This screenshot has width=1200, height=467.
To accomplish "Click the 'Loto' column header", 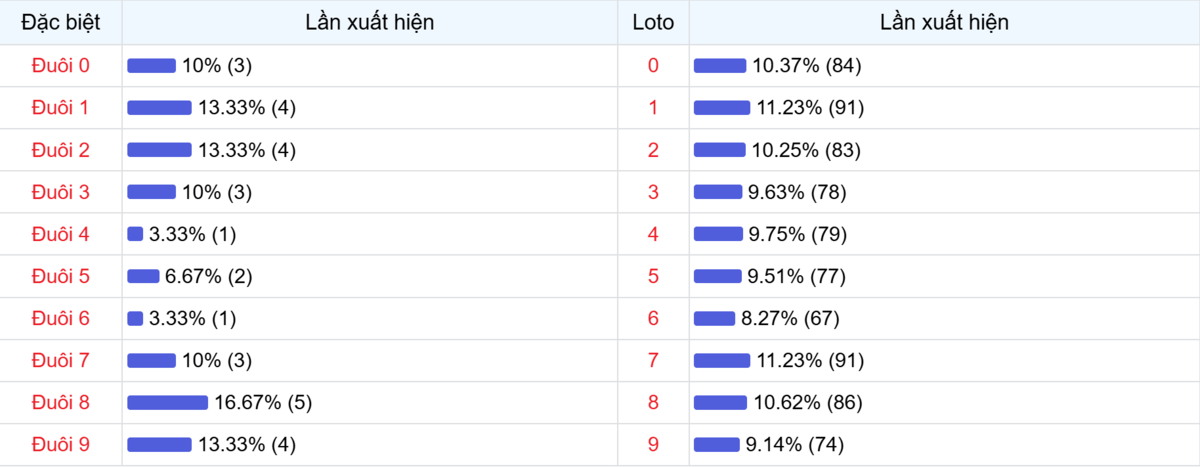I will [653, 22].
